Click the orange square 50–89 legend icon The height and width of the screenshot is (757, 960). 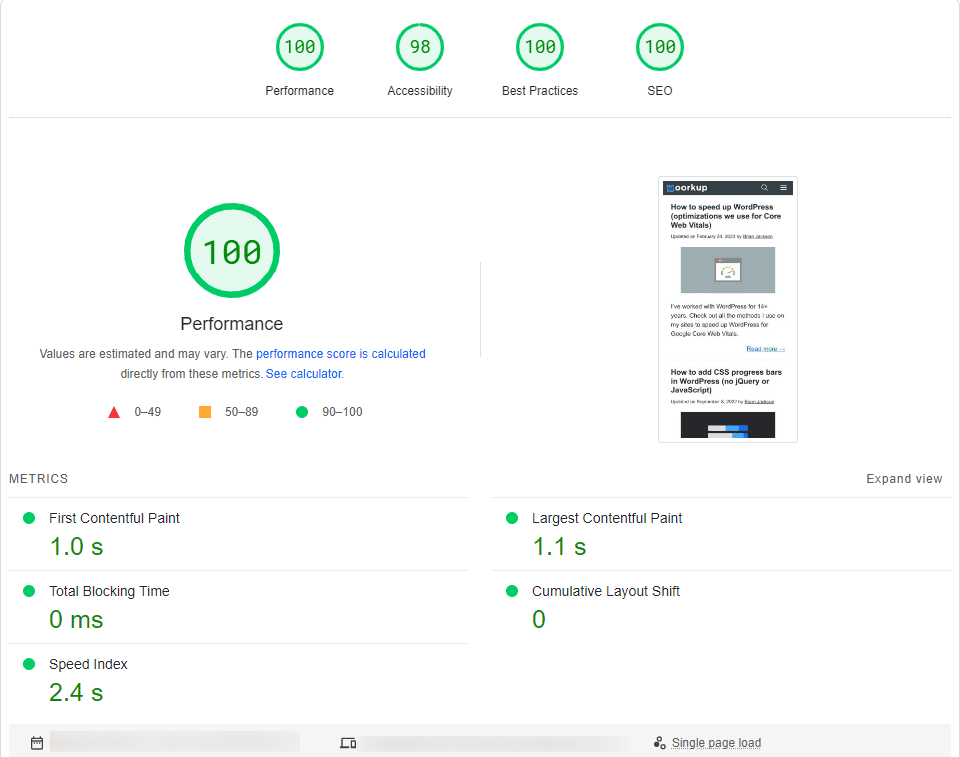pyautogui.click(x=205, y=412)
